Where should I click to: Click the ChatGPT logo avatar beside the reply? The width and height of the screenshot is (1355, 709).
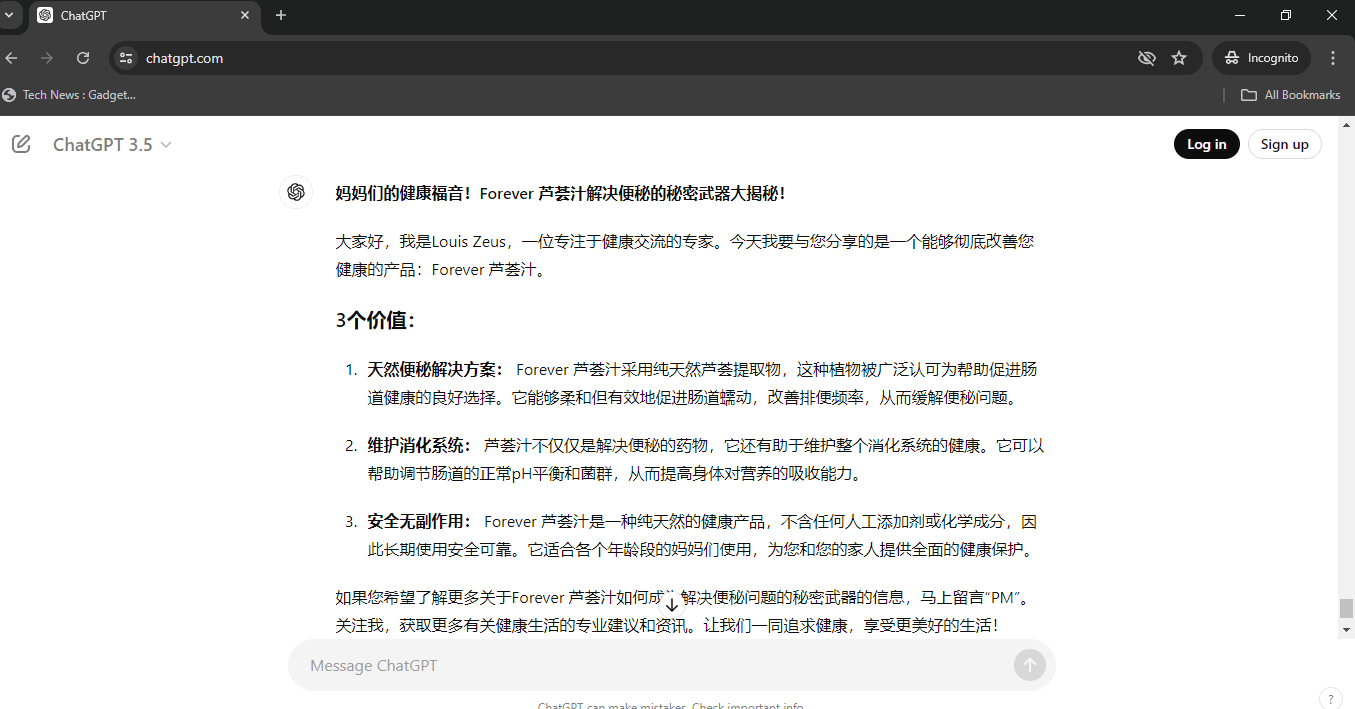[x=296, y=192]
